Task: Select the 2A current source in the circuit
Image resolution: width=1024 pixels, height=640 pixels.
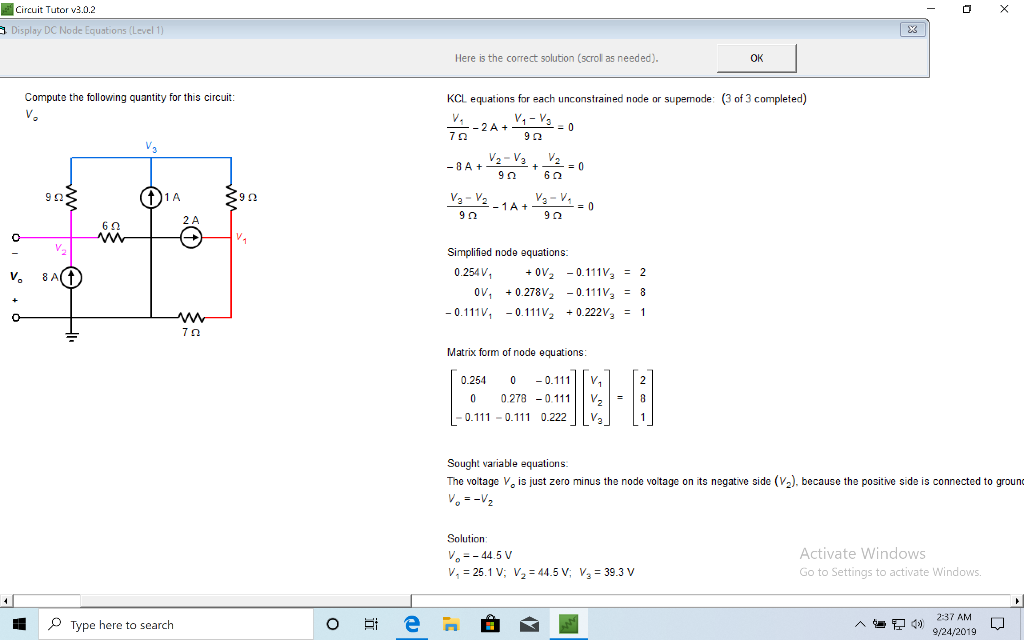Action: click(190, 238)
